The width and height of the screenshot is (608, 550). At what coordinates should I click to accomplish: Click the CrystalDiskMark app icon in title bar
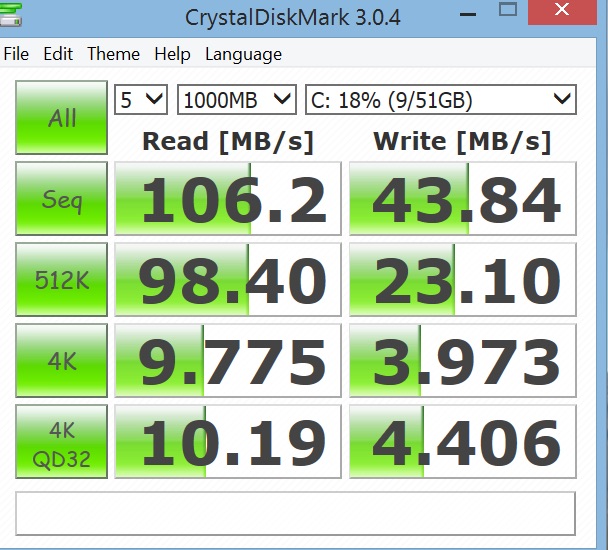tap(10, 15)
